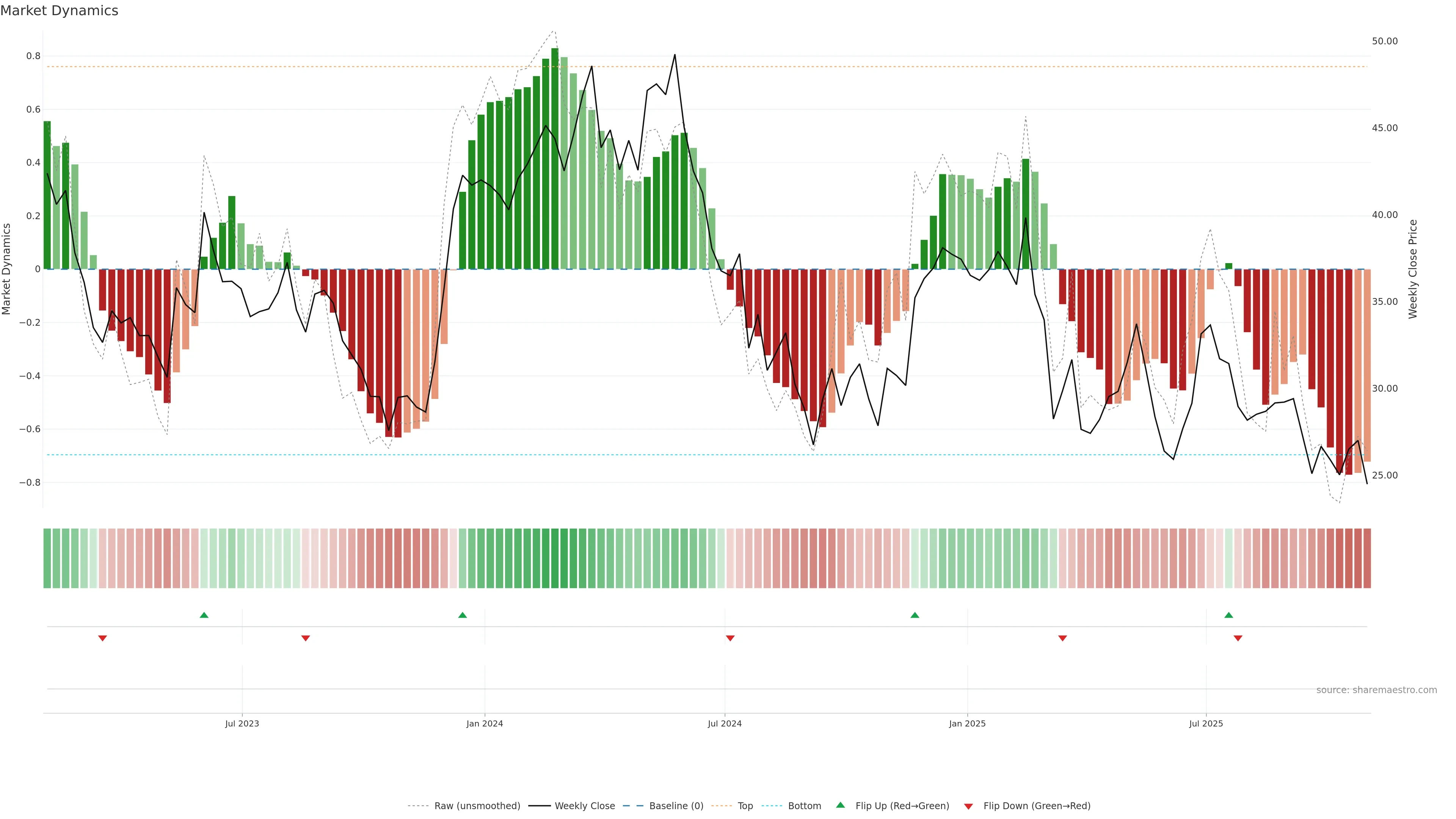Click the flip-up marker just before Jan 2024
The image size is (1456, 819).
pyautogui.click(x=462, y=615)
